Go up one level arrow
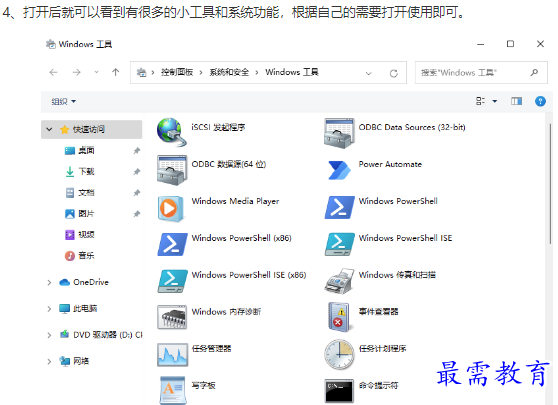Screen dimensions: 558x405 115,73
